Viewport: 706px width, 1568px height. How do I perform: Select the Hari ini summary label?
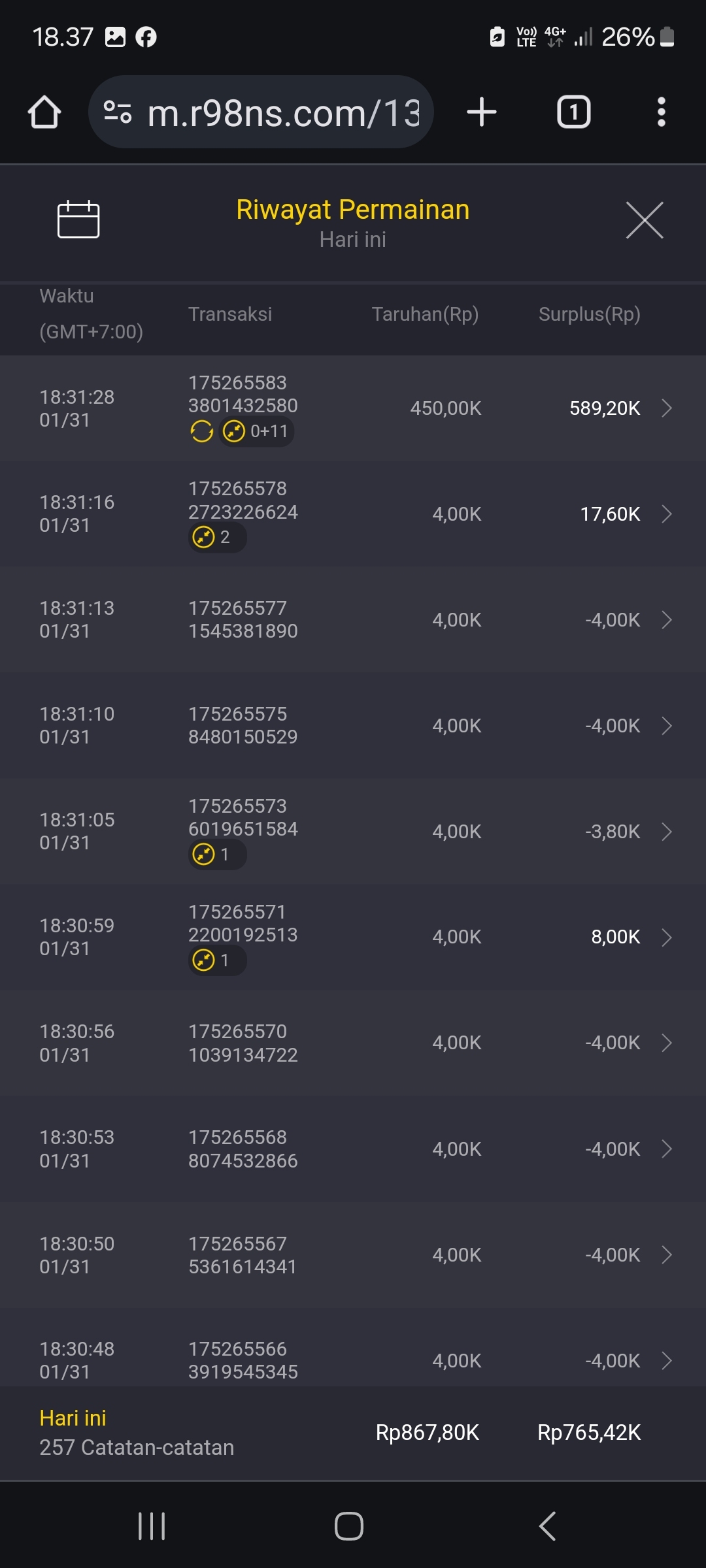[73, 1418]
